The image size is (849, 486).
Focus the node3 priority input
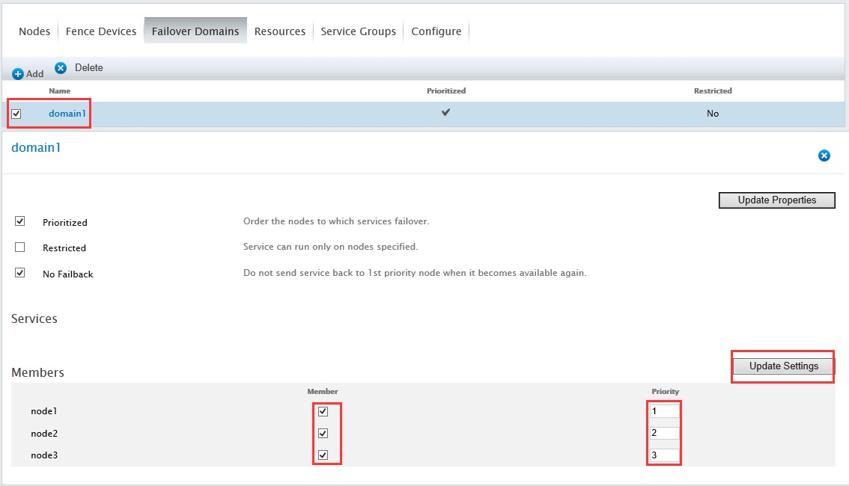[664, 456]
